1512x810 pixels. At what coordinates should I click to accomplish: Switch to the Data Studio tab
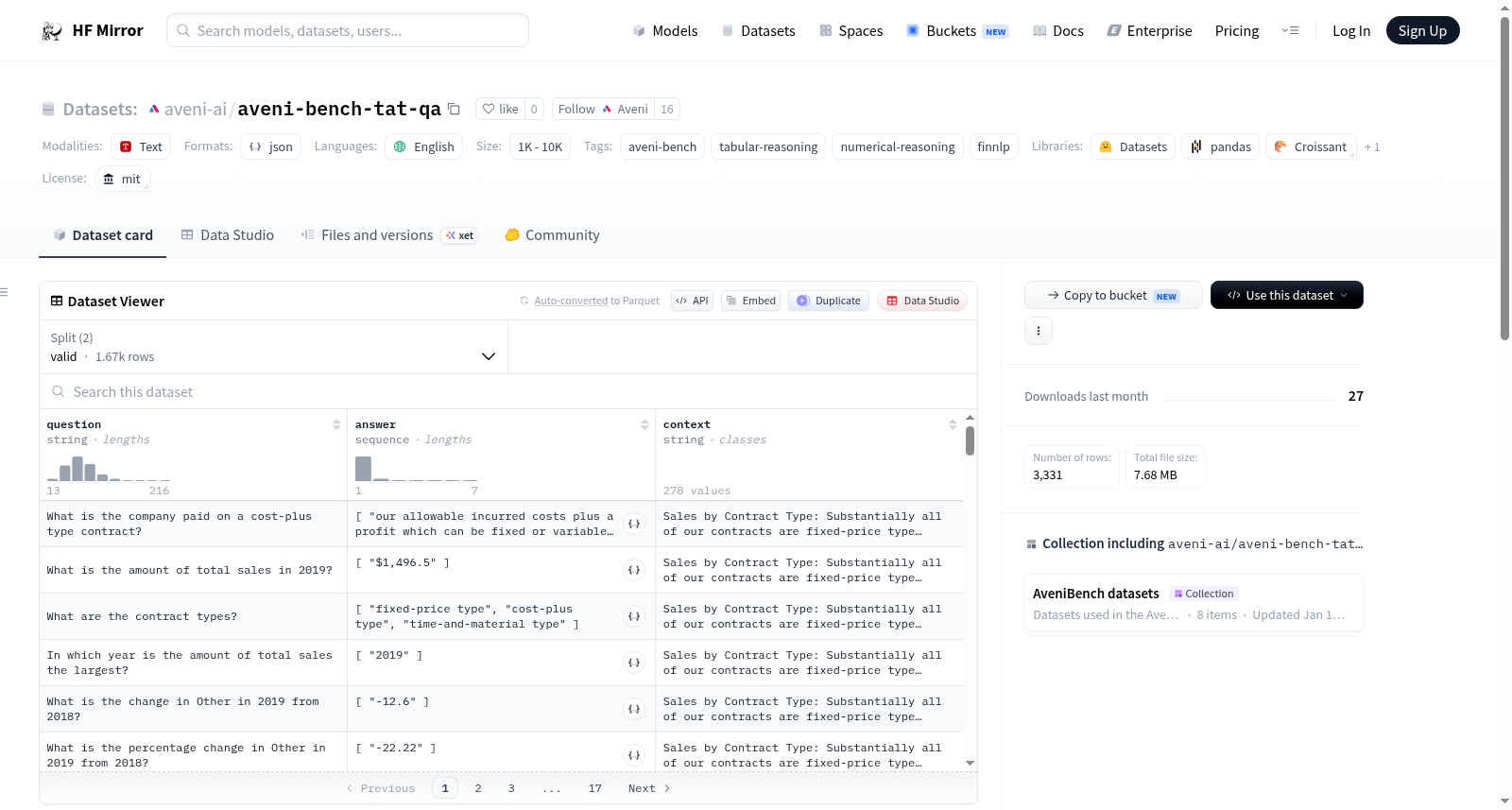point(228,235)
